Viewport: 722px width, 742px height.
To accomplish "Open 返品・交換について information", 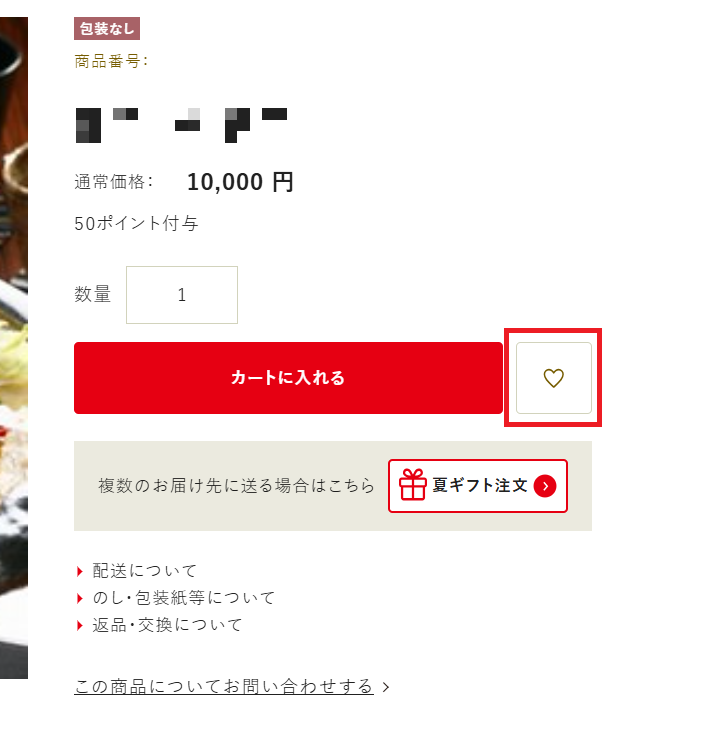I will pos(167,626).
